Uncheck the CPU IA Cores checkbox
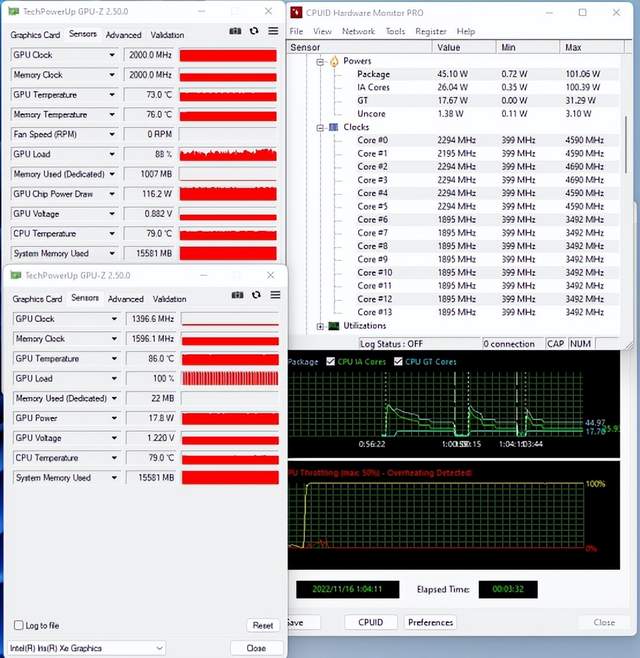 point(331,361)
